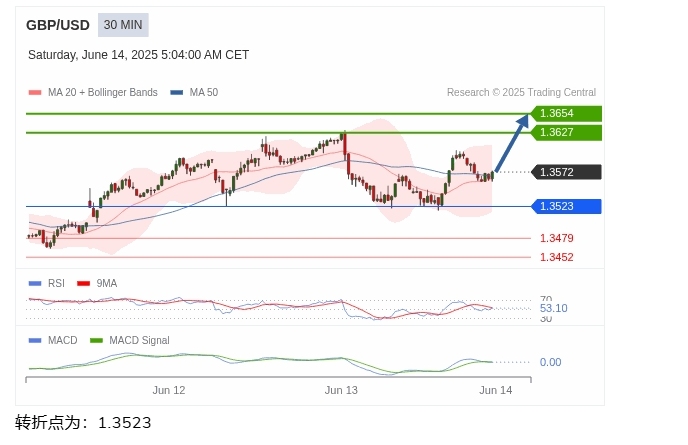This screenshot has width=688, height=445.
Task: Click the Research Trading Central credit text
Action: [x=521, y=93]
